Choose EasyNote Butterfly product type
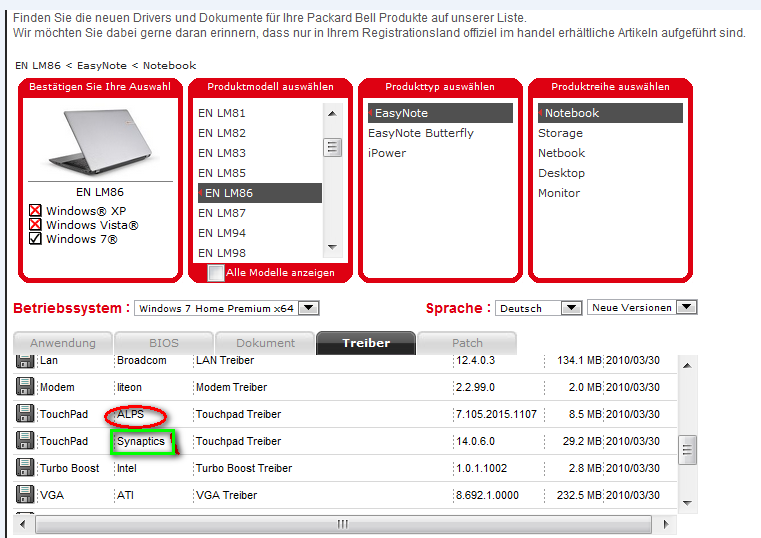 tap(421, 133)
